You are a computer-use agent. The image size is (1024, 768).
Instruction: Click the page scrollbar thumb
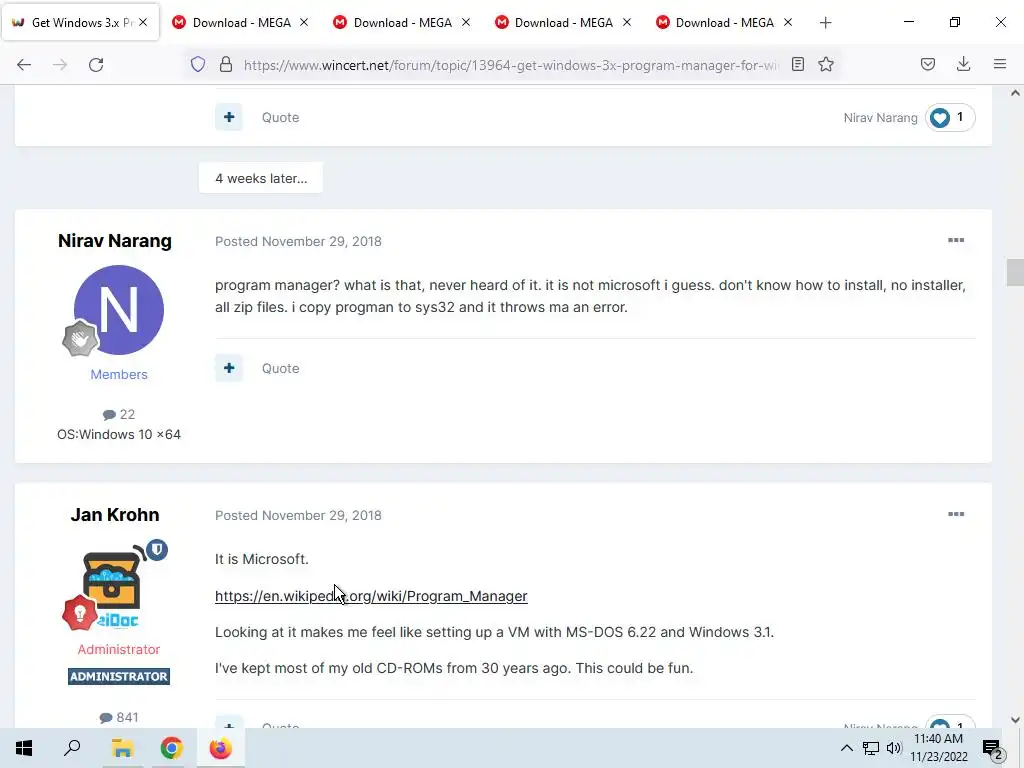pos(1015,272)
